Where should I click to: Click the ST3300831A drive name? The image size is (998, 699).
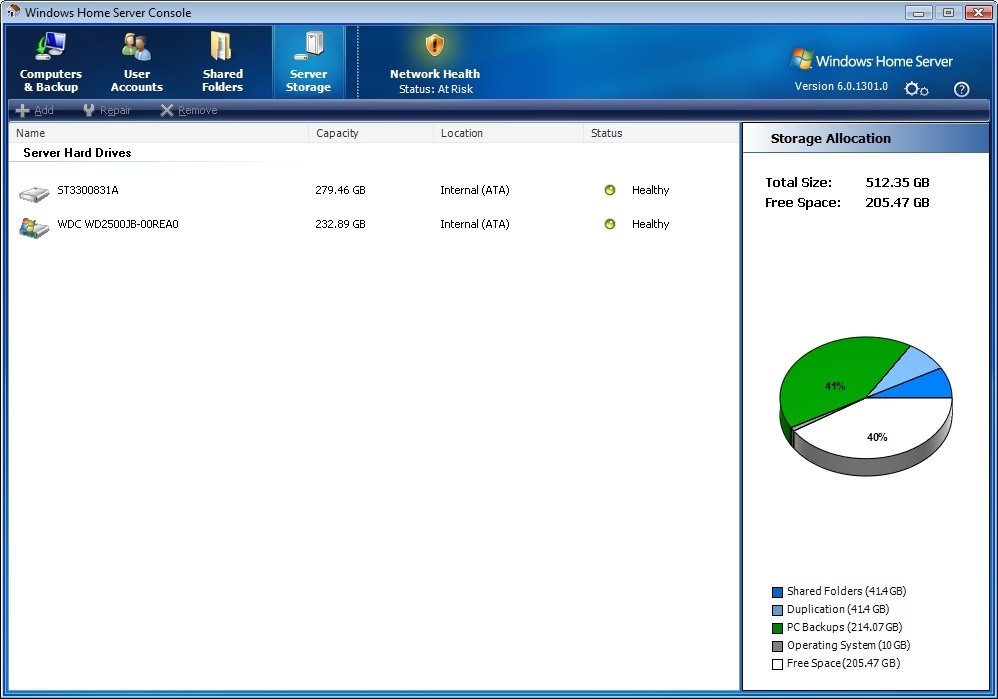coord(88,190)
